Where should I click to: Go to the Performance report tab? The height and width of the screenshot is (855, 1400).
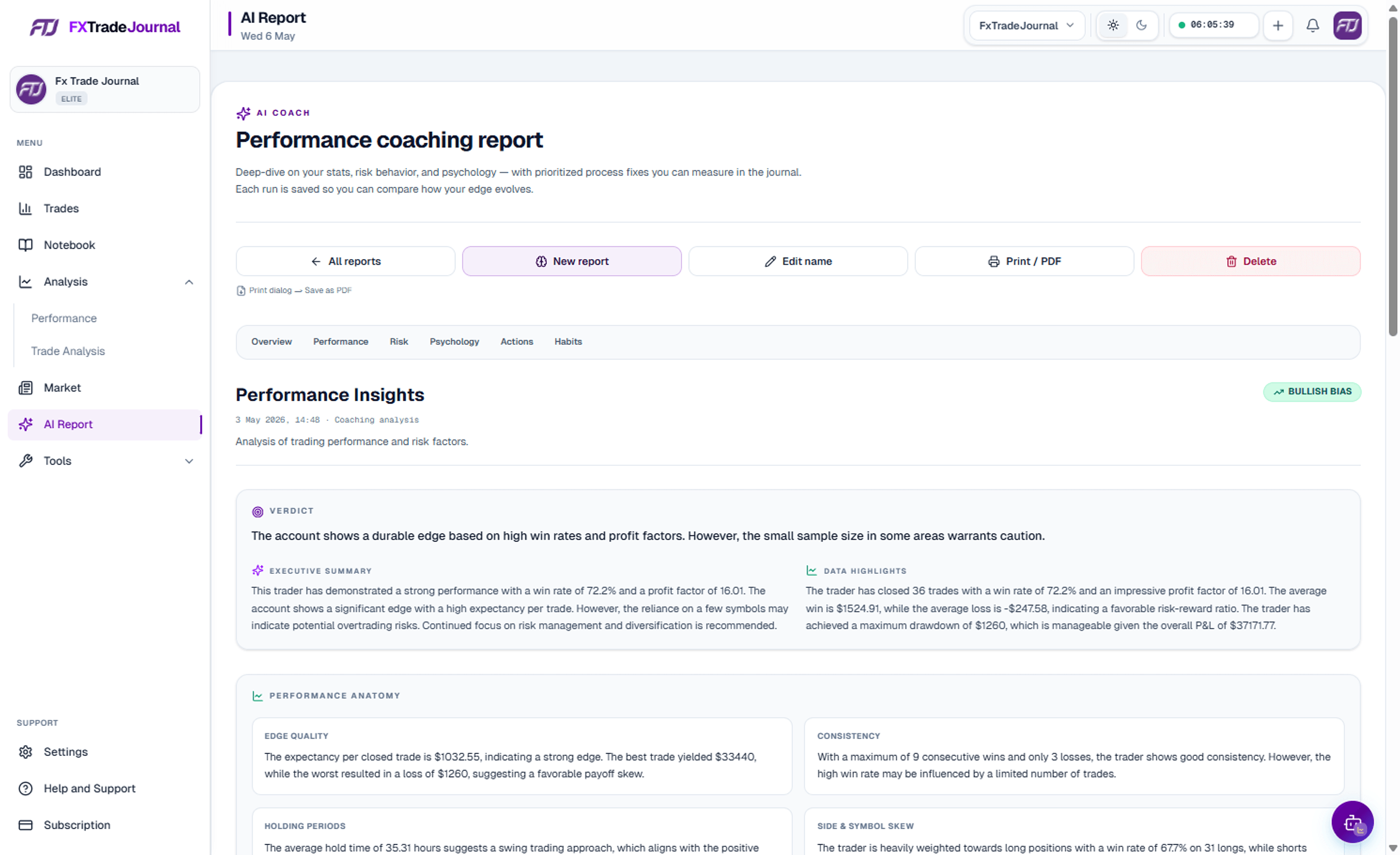[x=340, y=342]
